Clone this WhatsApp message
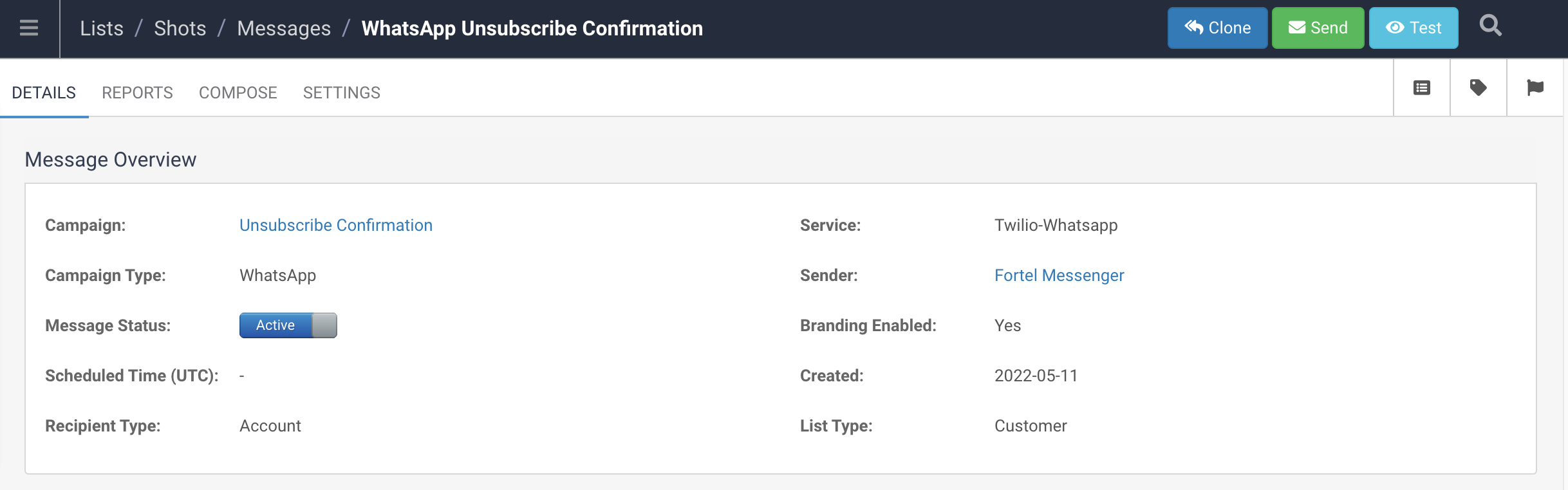 tap(1217, 28)
